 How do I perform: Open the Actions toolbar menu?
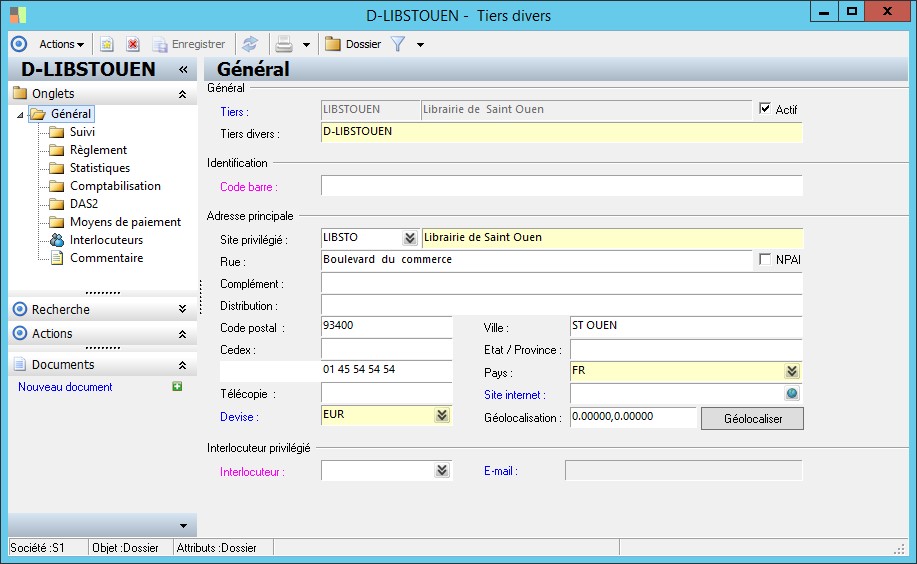[61, 44]
